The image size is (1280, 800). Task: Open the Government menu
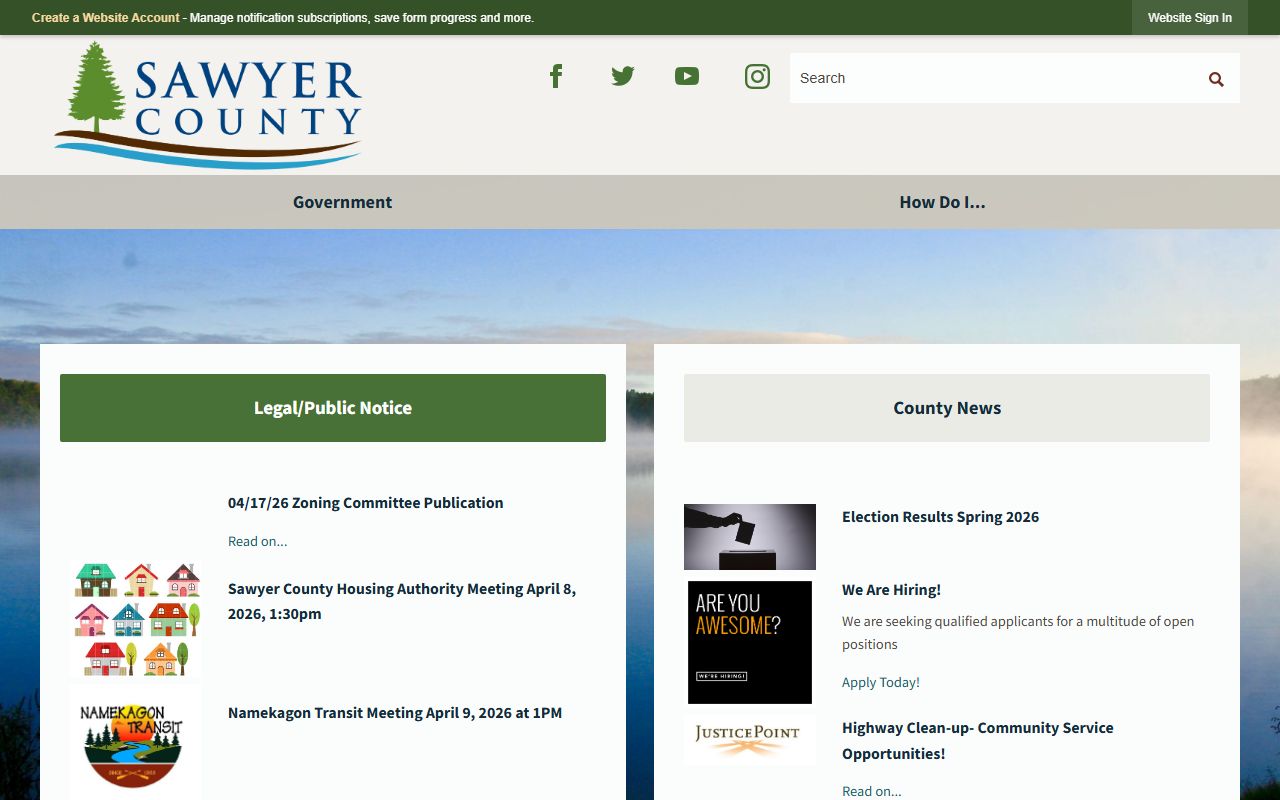tap(342, 202)
